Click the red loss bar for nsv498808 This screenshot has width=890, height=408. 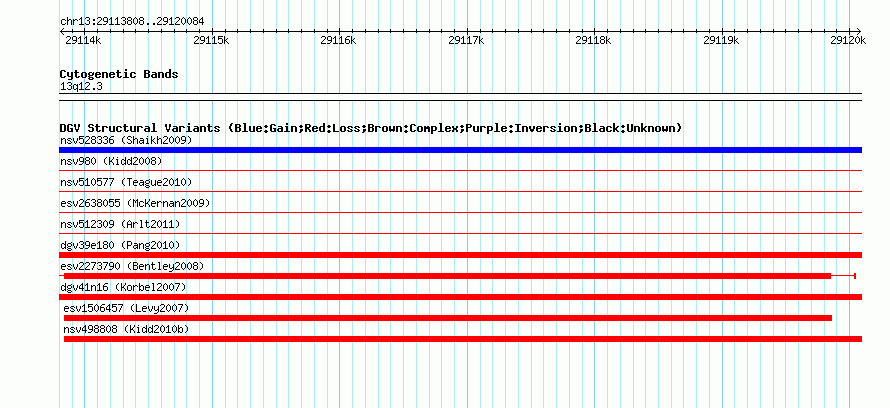463,339
